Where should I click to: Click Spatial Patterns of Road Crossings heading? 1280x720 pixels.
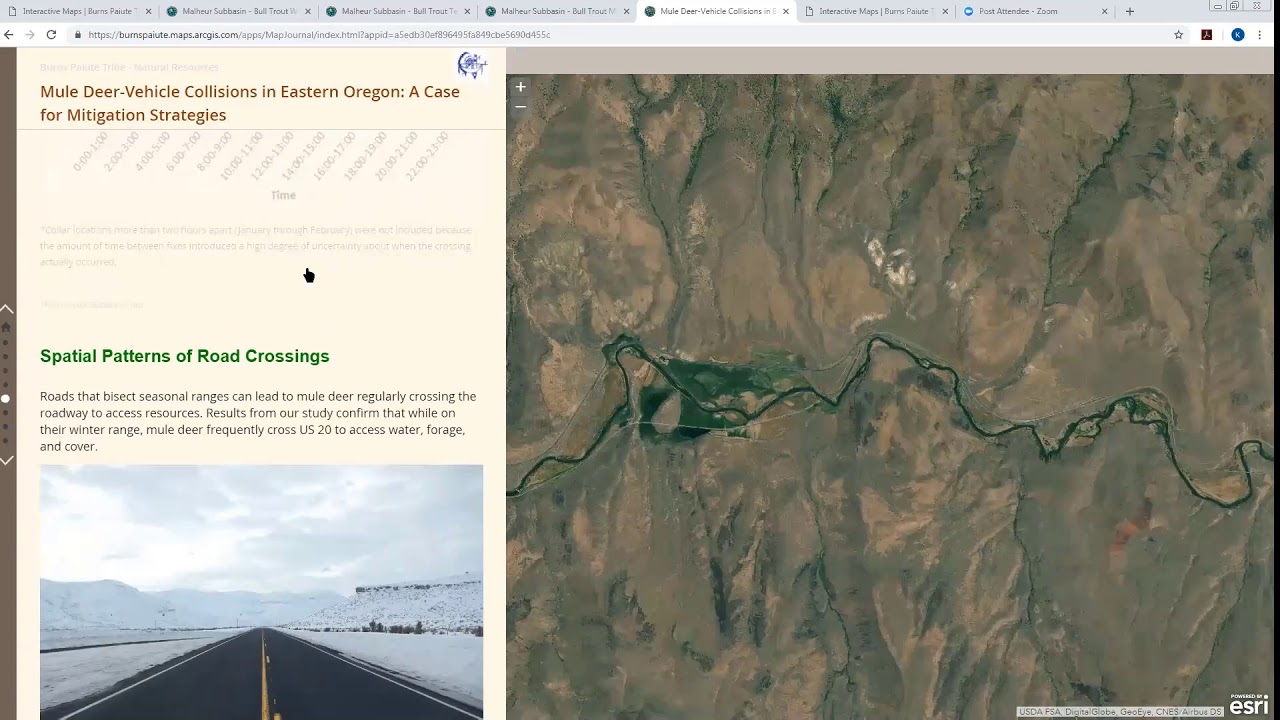(185, 356)
